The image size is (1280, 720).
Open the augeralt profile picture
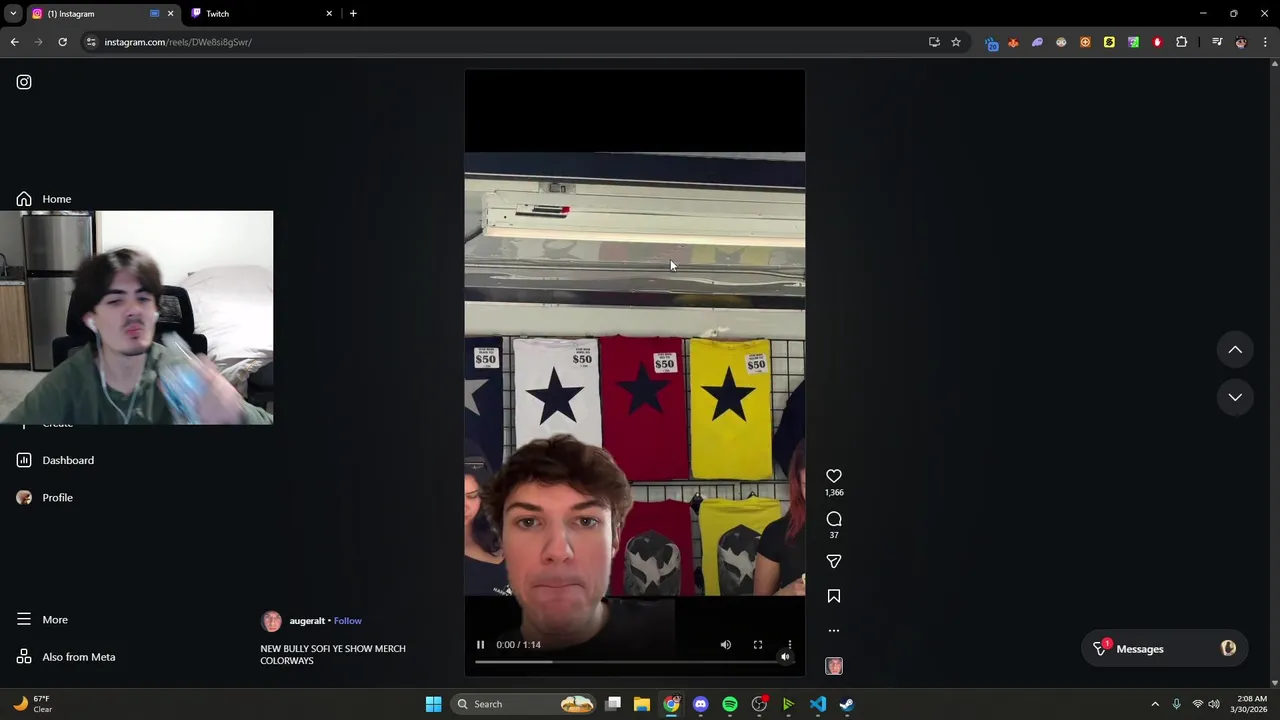271,621
